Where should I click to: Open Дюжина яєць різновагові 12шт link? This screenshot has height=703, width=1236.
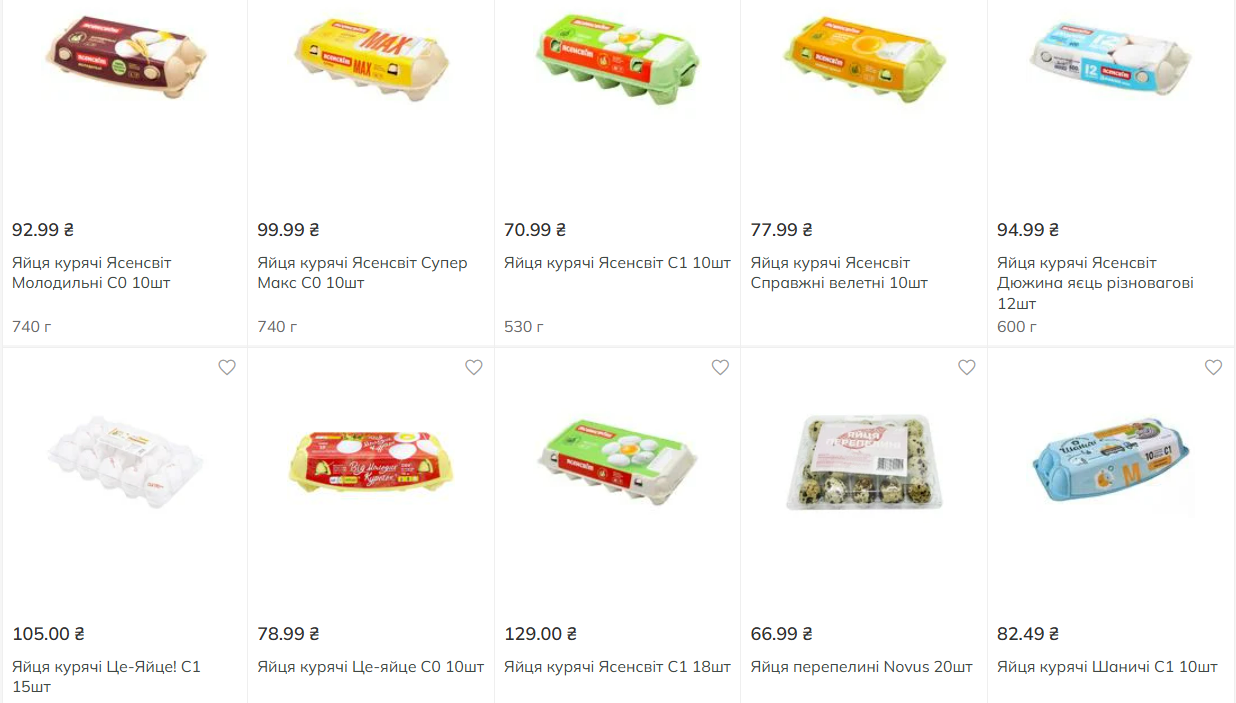click(1095, 283)
